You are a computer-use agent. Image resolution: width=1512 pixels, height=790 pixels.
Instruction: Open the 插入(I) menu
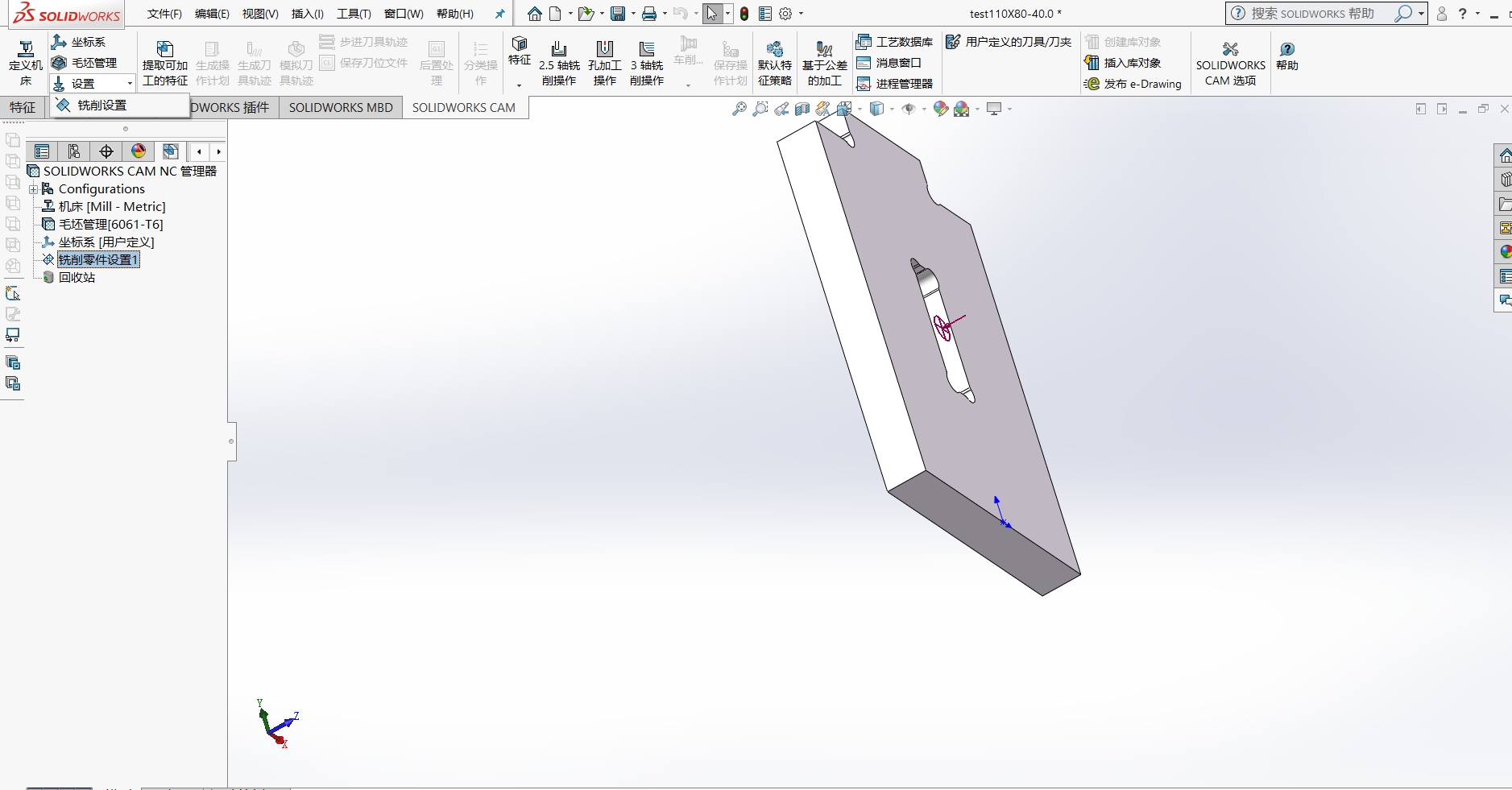[308, 14]
